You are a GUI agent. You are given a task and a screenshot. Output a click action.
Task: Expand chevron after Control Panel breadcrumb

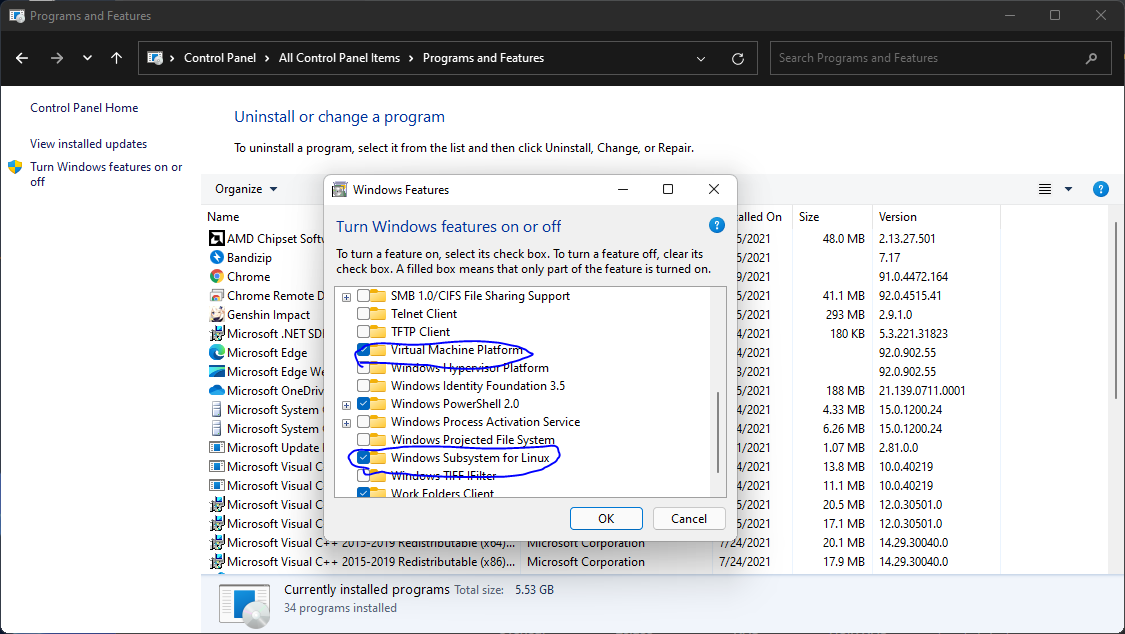click(x=267, y=58)
